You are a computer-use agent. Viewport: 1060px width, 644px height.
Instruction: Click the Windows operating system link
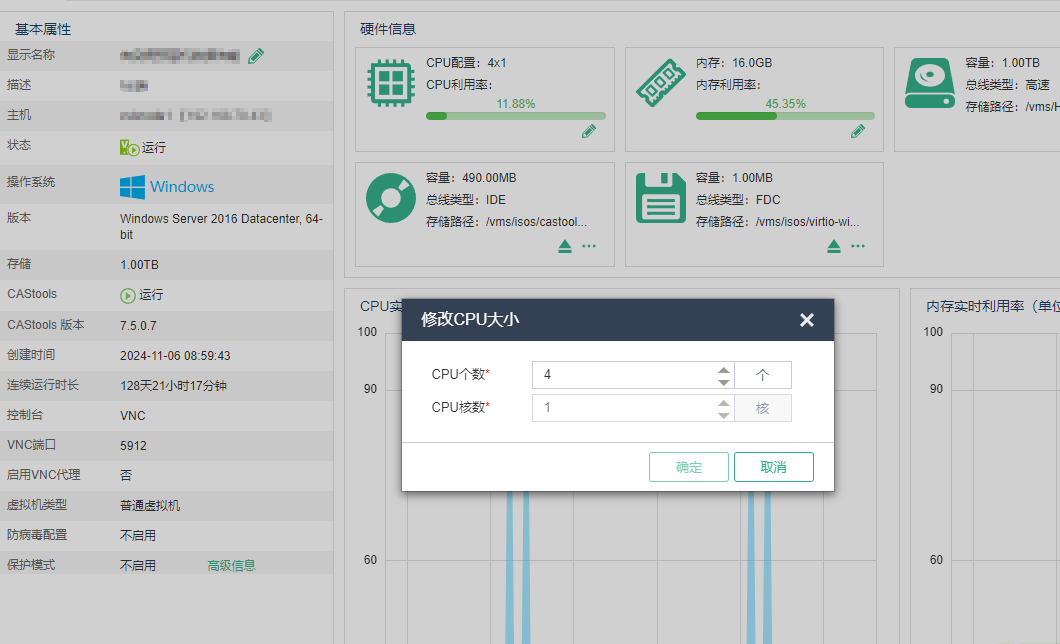click(x=182, y=187)
